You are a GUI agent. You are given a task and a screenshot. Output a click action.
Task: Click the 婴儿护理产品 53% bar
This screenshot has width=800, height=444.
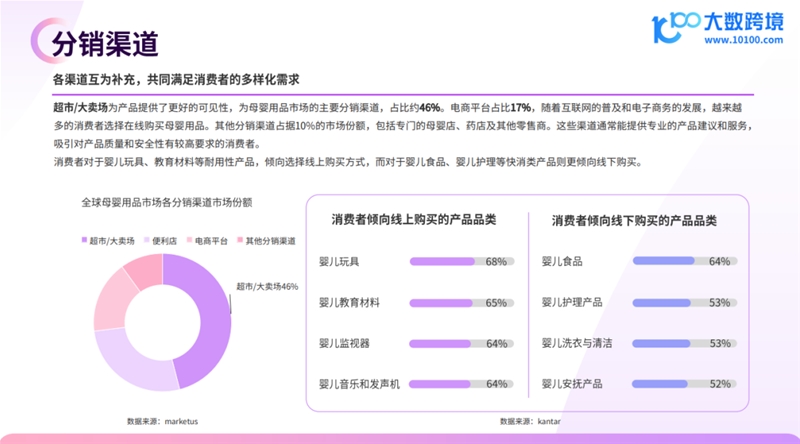click(685, 303)
